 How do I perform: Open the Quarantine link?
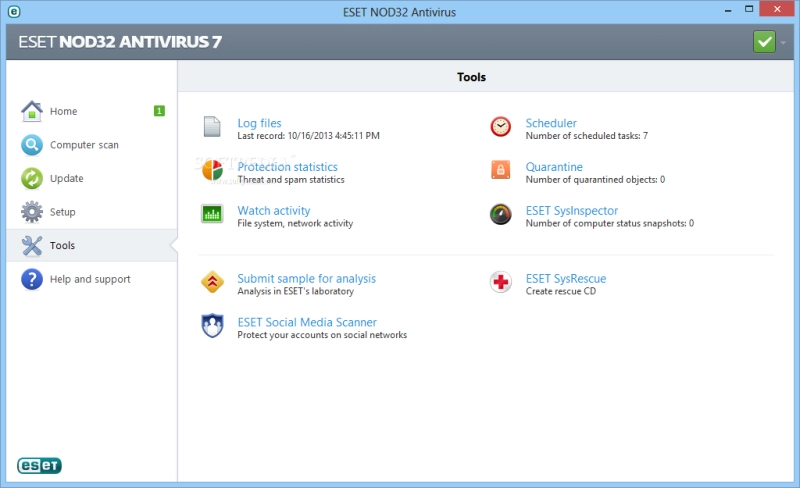click(554, 167)
